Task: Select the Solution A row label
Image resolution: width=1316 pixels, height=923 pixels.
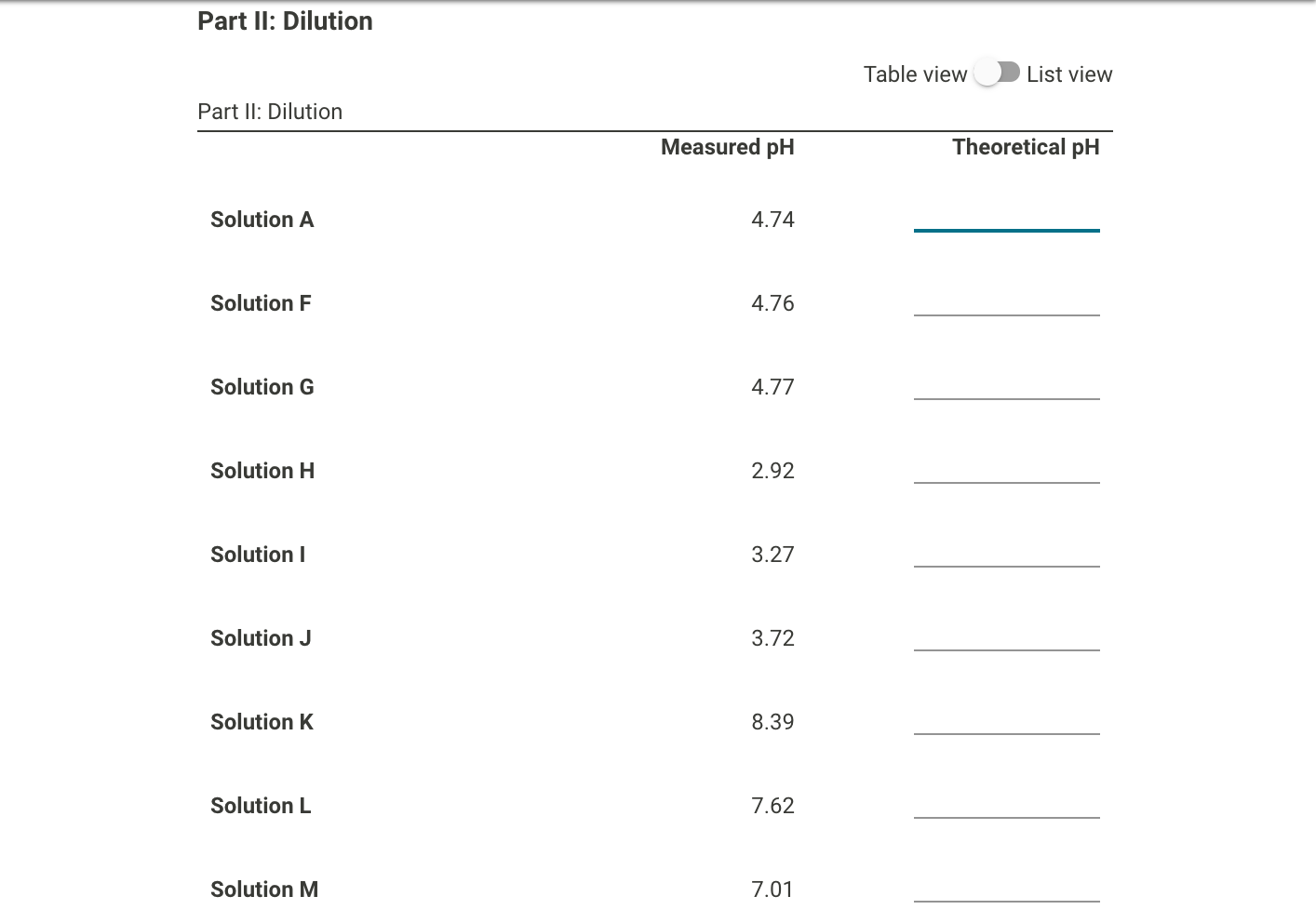Action: 262,219
